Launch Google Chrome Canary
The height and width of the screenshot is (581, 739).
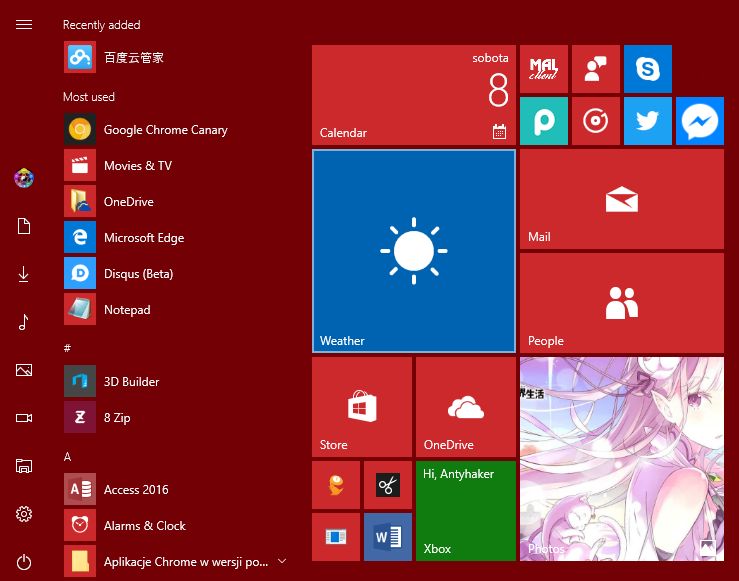[x=178, y=130]
